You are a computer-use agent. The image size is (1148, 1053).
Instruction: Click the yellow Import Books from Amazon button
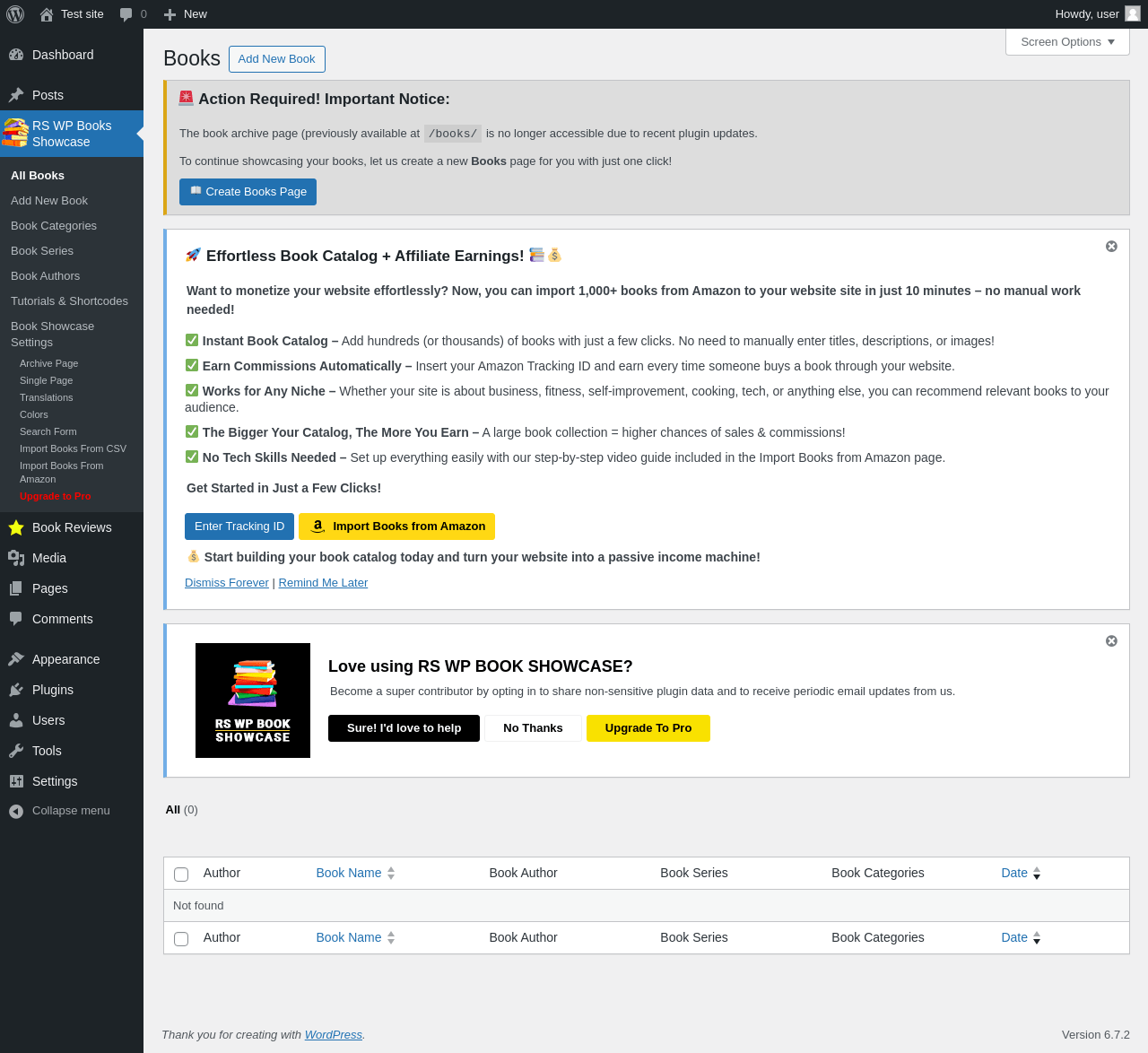[396, 526]
